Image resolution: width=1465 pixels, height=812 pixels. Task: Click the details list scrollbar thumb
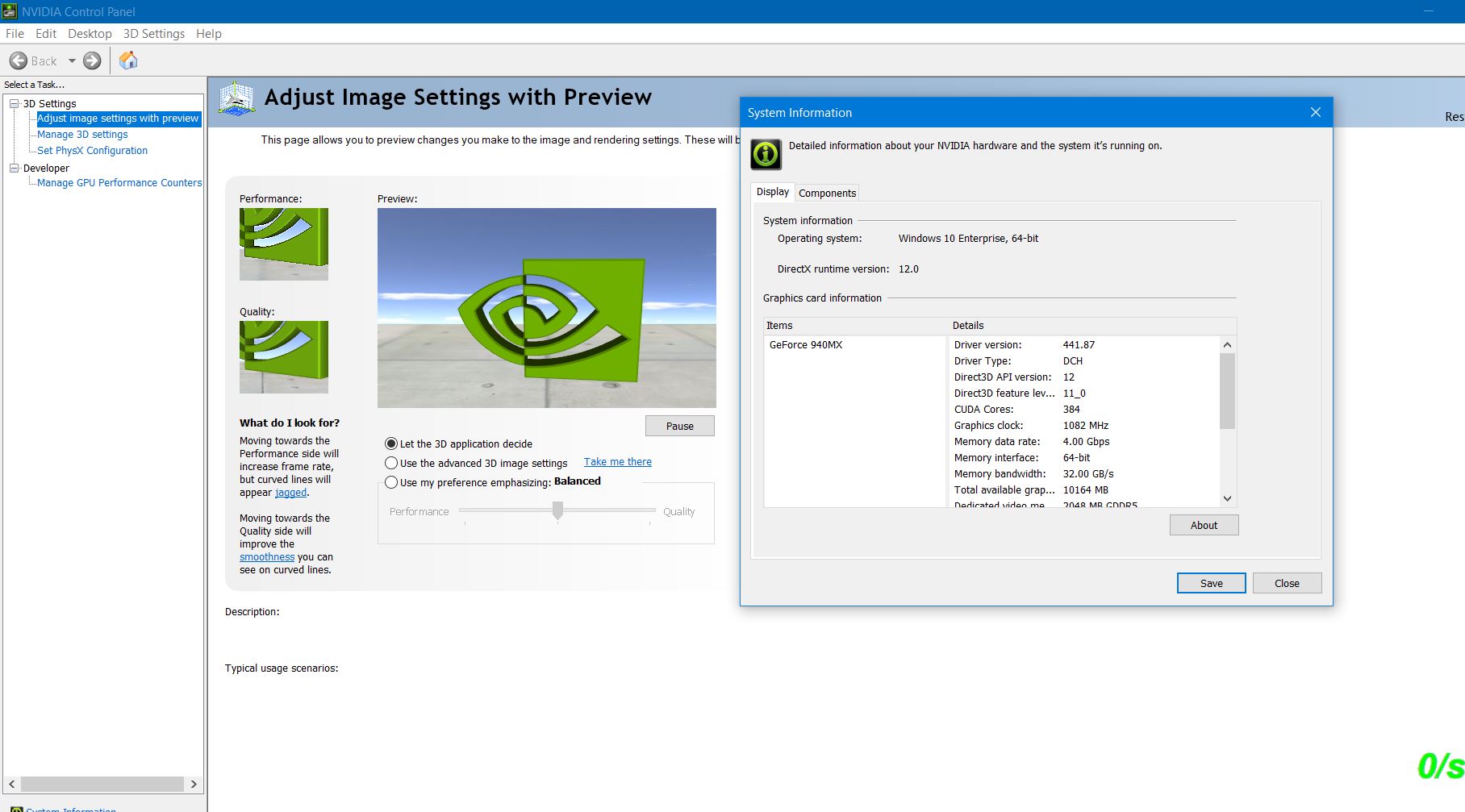tap(1227, 390)
